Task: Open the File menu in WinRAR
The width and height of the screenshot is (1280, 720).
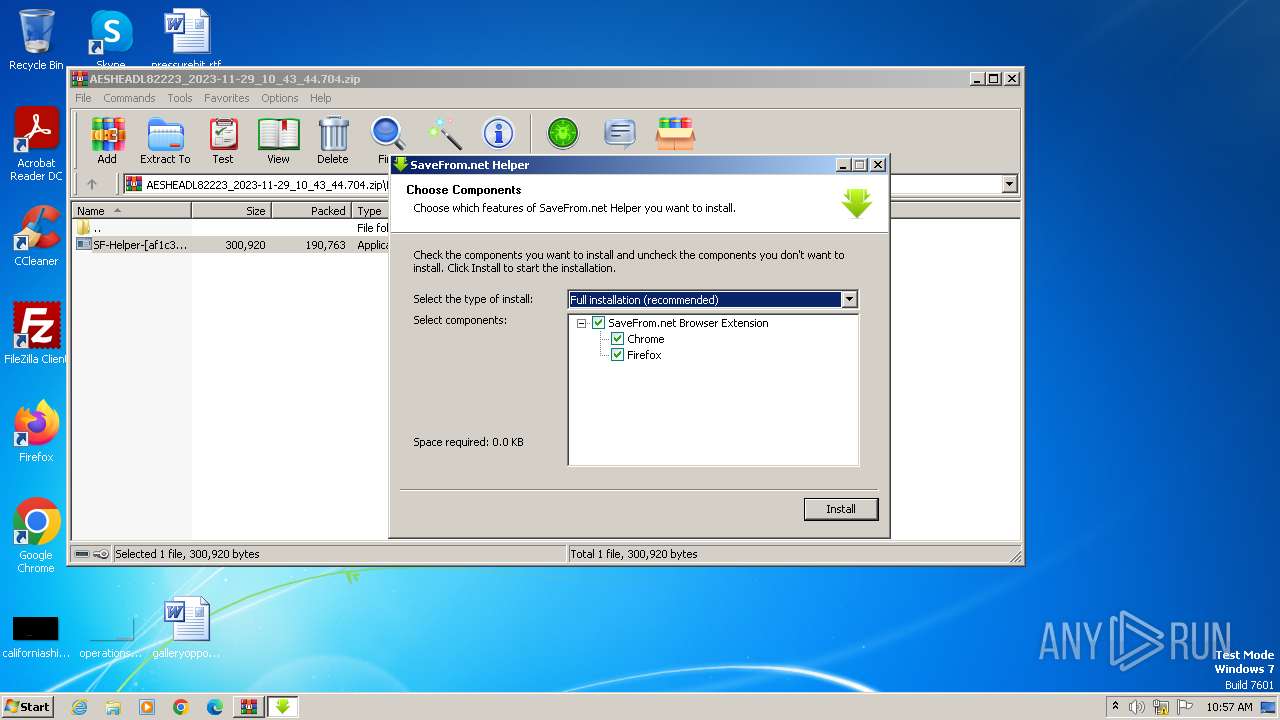Action: [x=83, y=98]
